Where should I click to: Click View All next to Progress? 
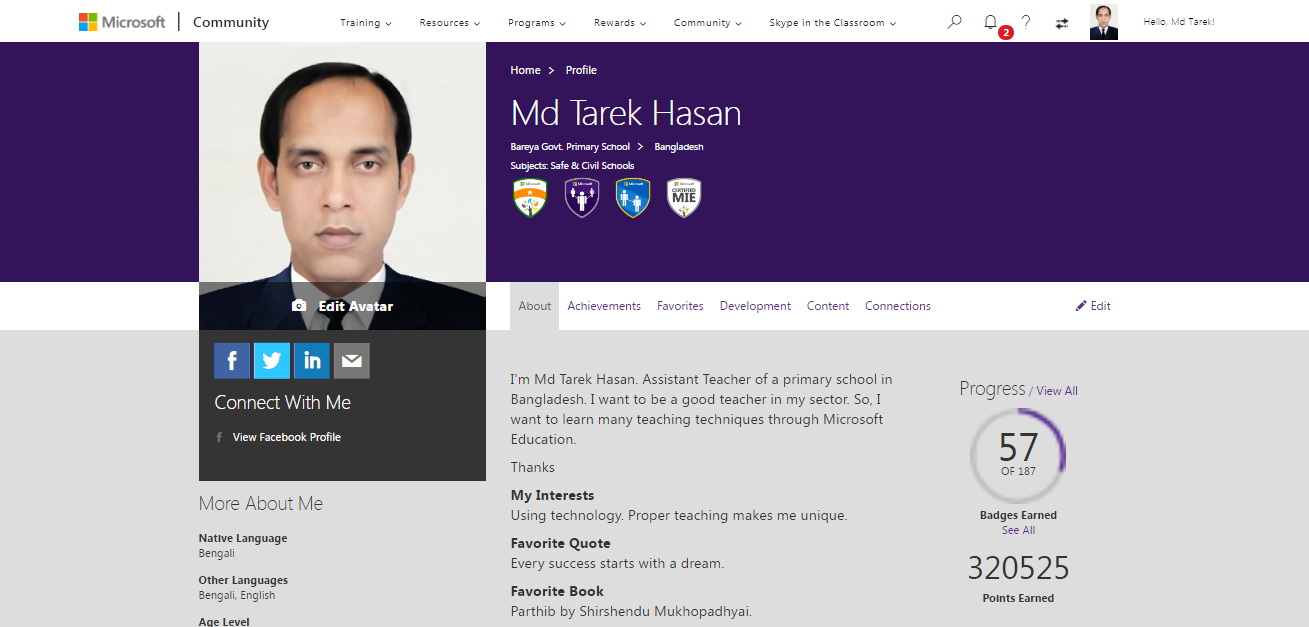[1057, 391]
